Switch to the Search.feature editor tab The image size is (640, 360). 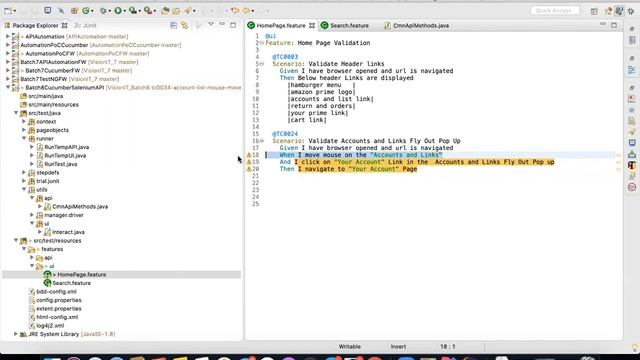tap(345, 25)
